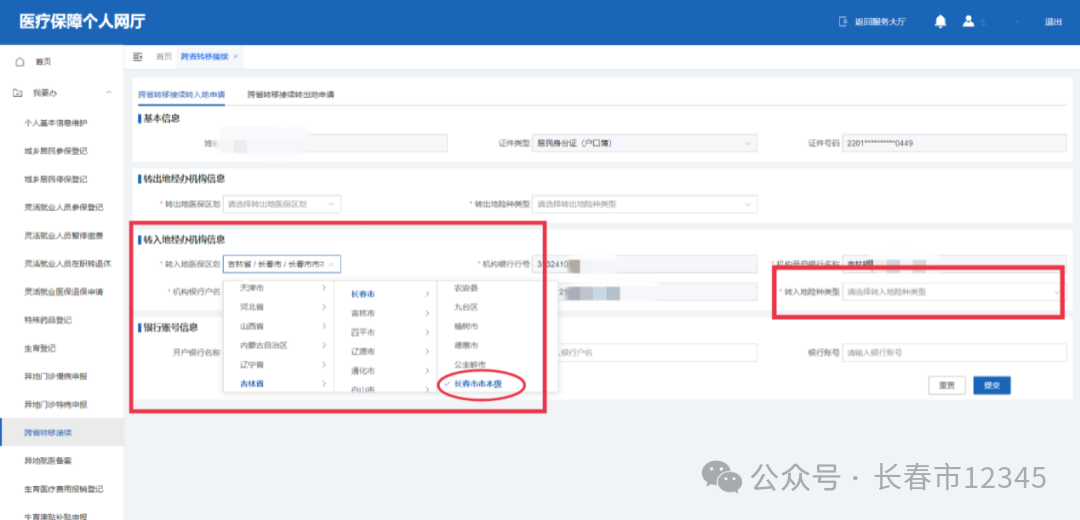1080x520 pixels.
Task: Click the 返回服务大厅 return icon
Action: 842,22
